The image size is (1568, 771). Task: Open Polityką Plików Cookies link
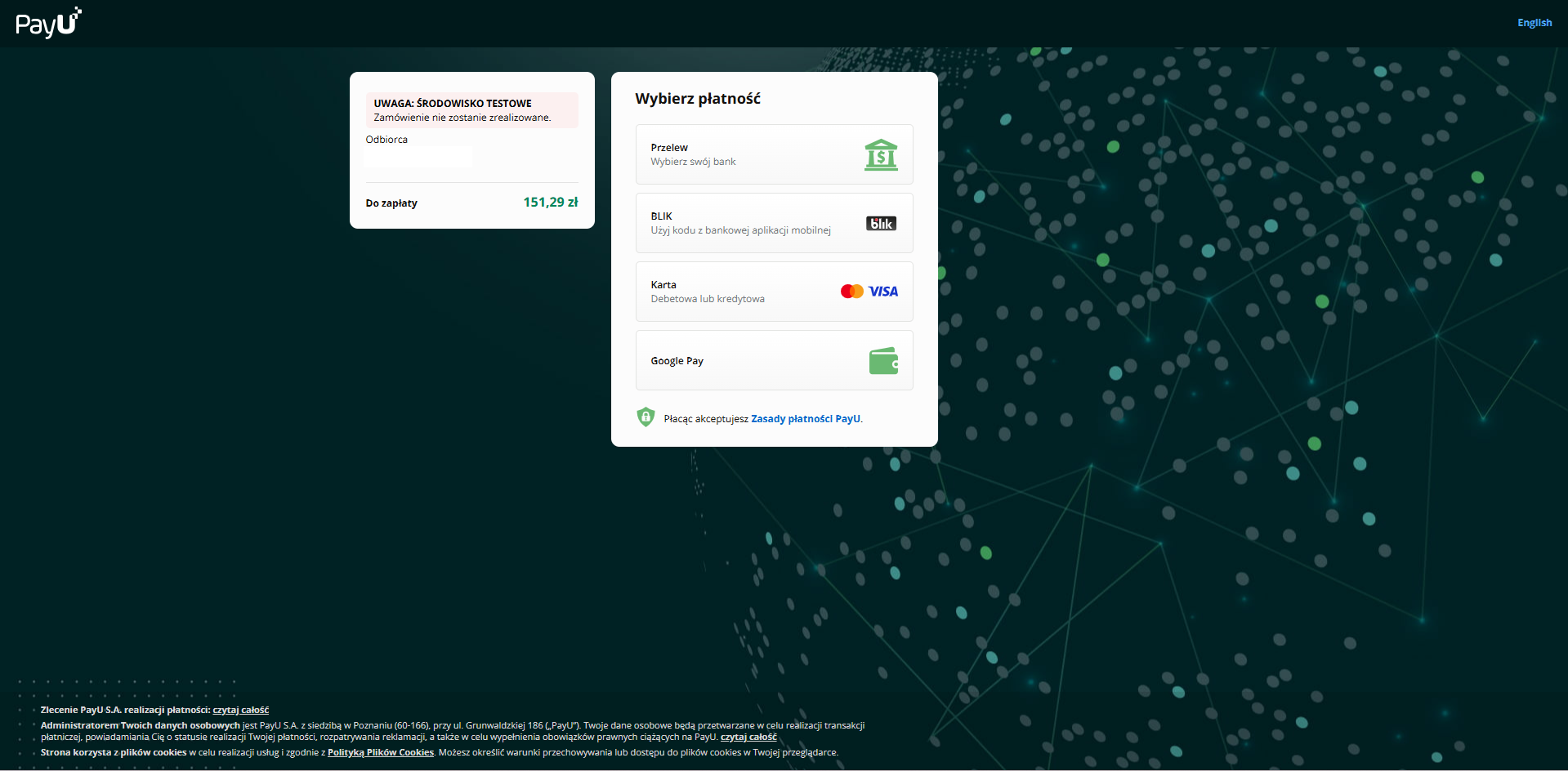[381, 753]
